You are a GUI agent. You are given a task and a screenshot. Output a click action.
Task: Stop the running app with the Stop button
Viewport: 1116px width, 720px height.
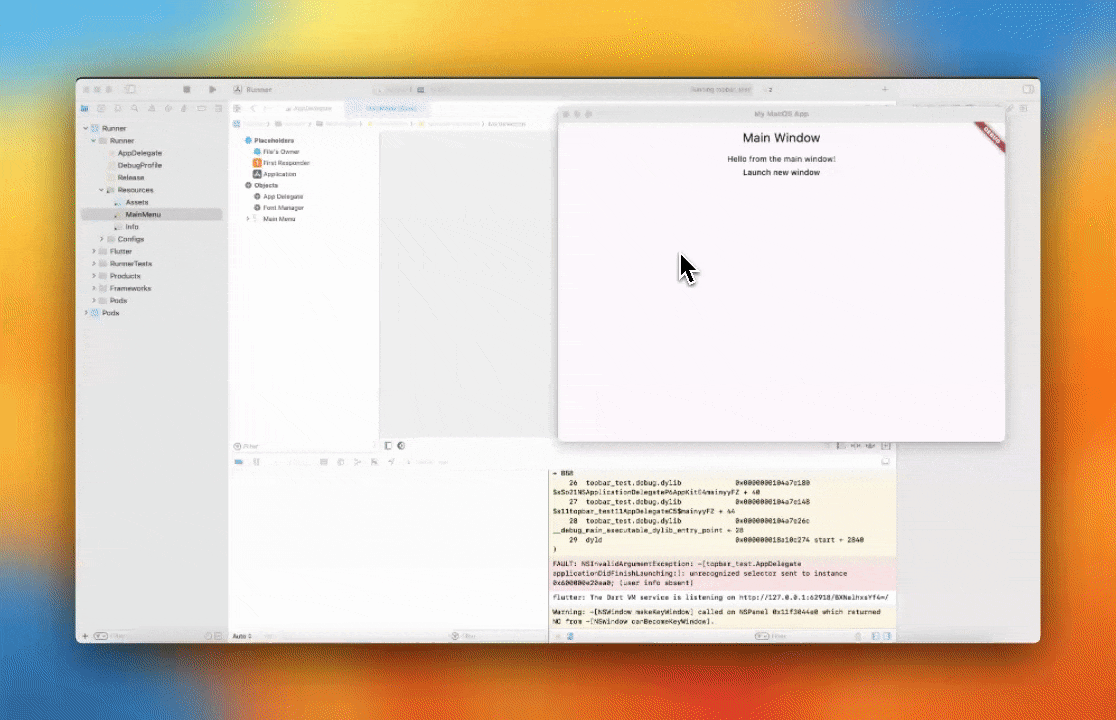186,90
